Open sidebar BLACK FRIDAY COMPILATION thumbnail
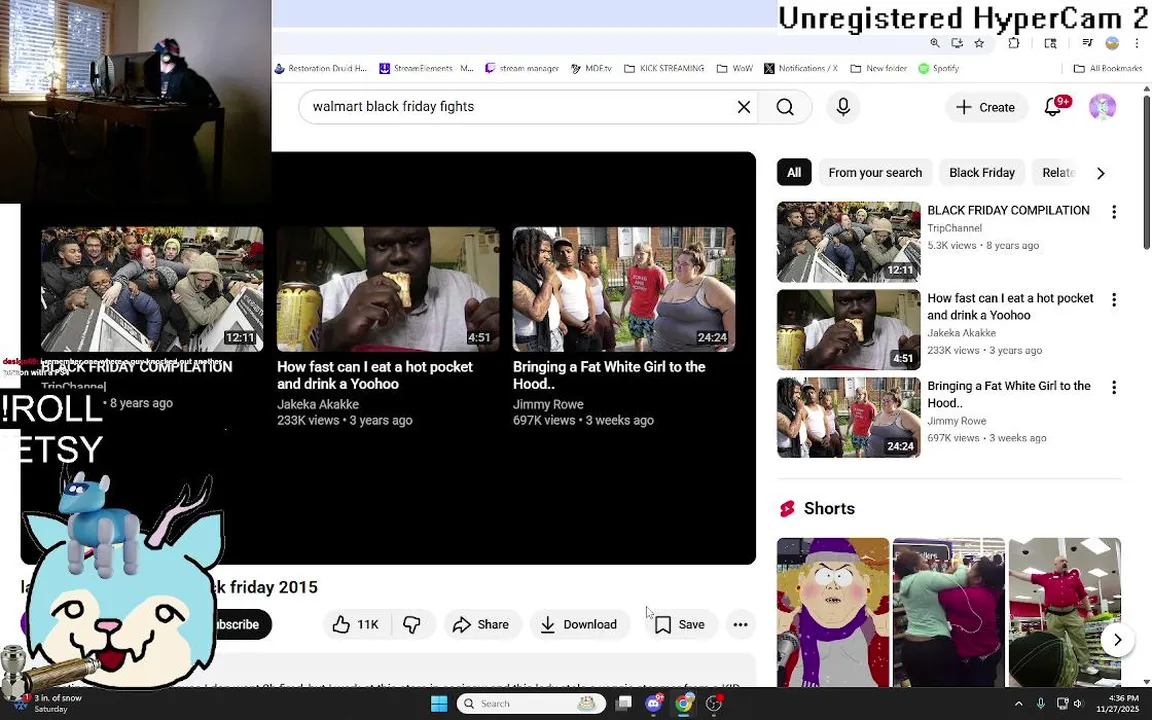Screen dimensions: 1152x720 point(849,242)
